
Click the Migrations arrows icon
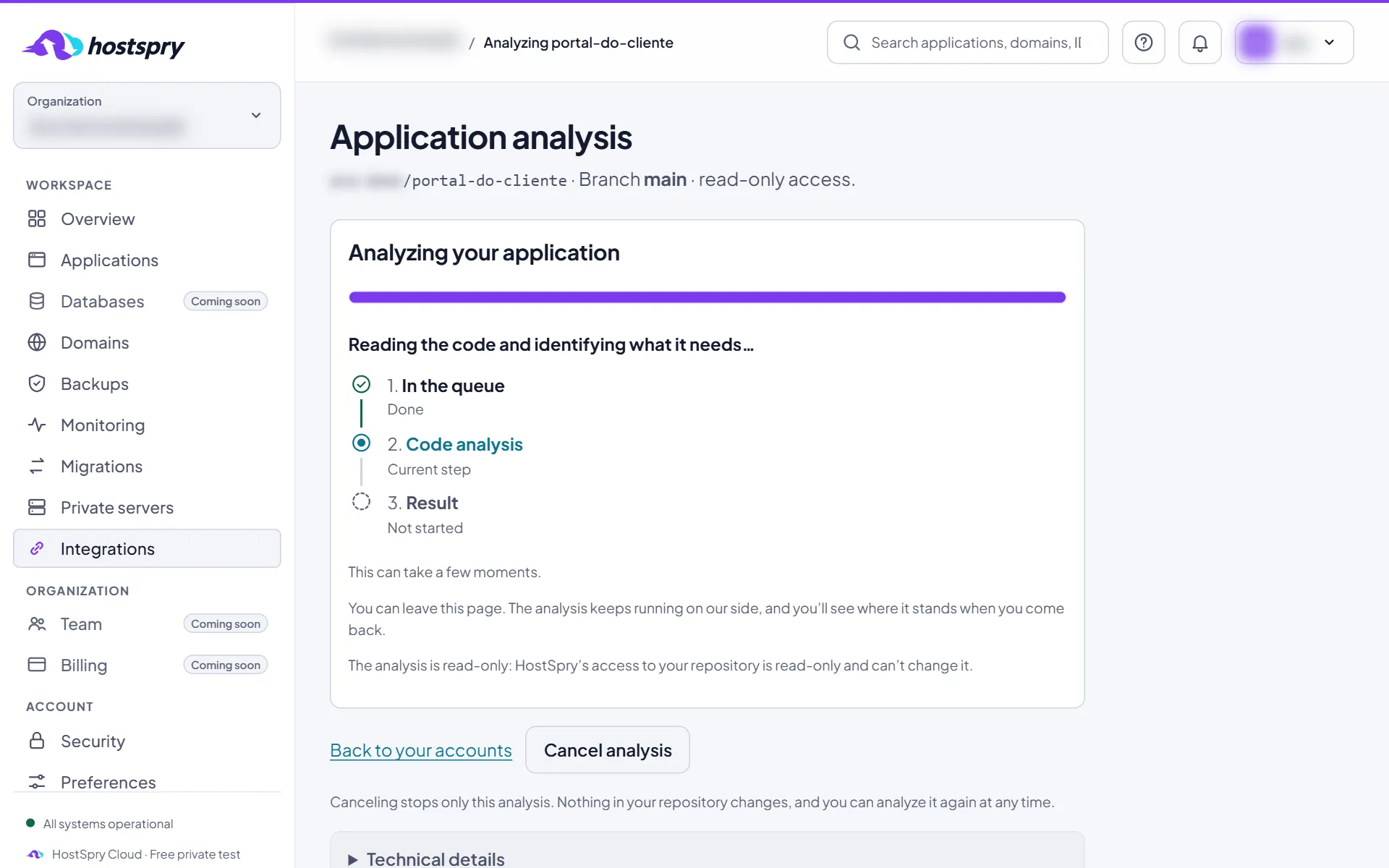point(37,466)
